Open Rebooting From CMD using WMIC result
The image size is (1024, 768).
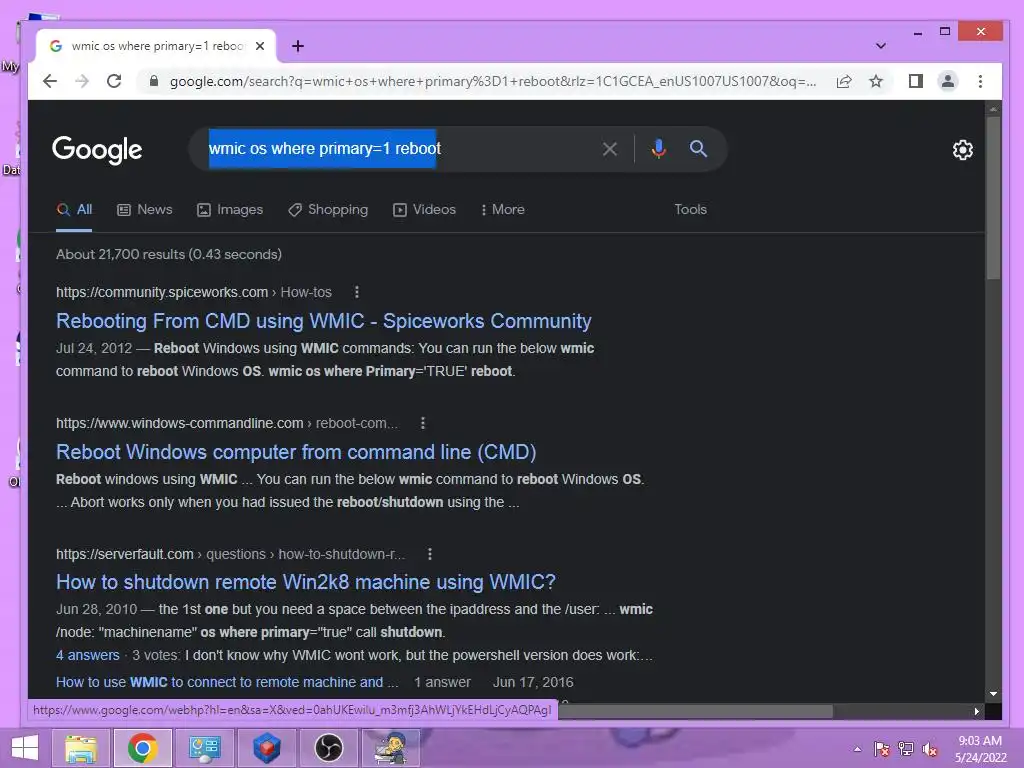click(x=323, y=321)
